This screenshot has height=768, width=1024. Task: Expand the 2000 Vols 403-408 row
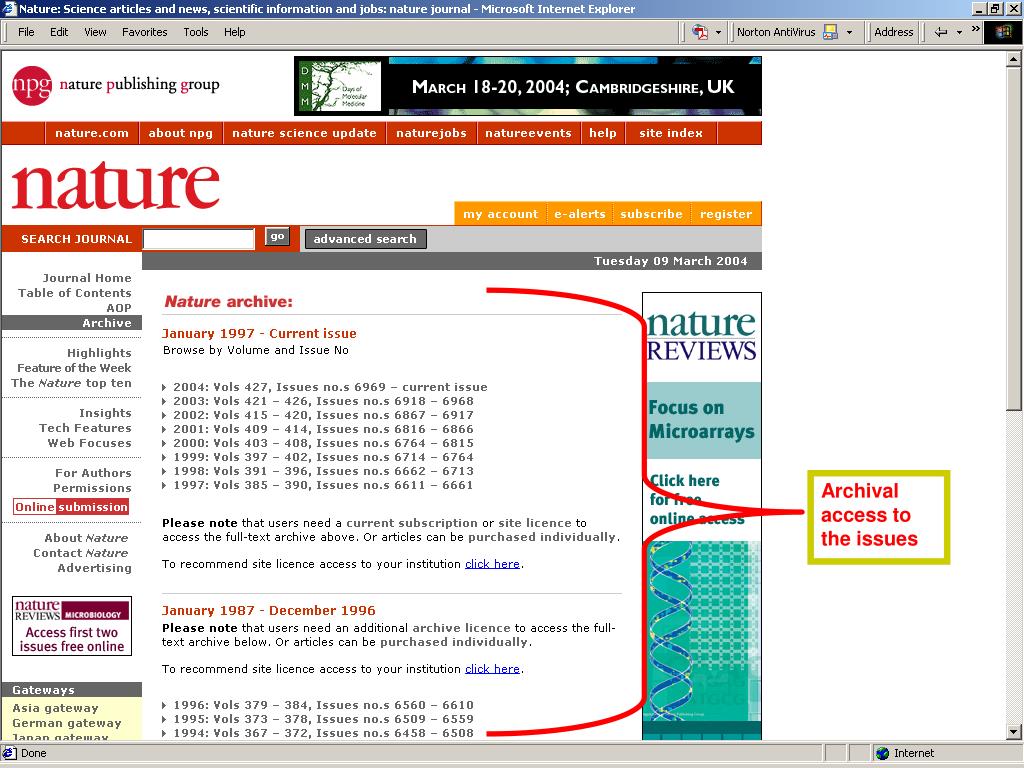coord(318,443)
